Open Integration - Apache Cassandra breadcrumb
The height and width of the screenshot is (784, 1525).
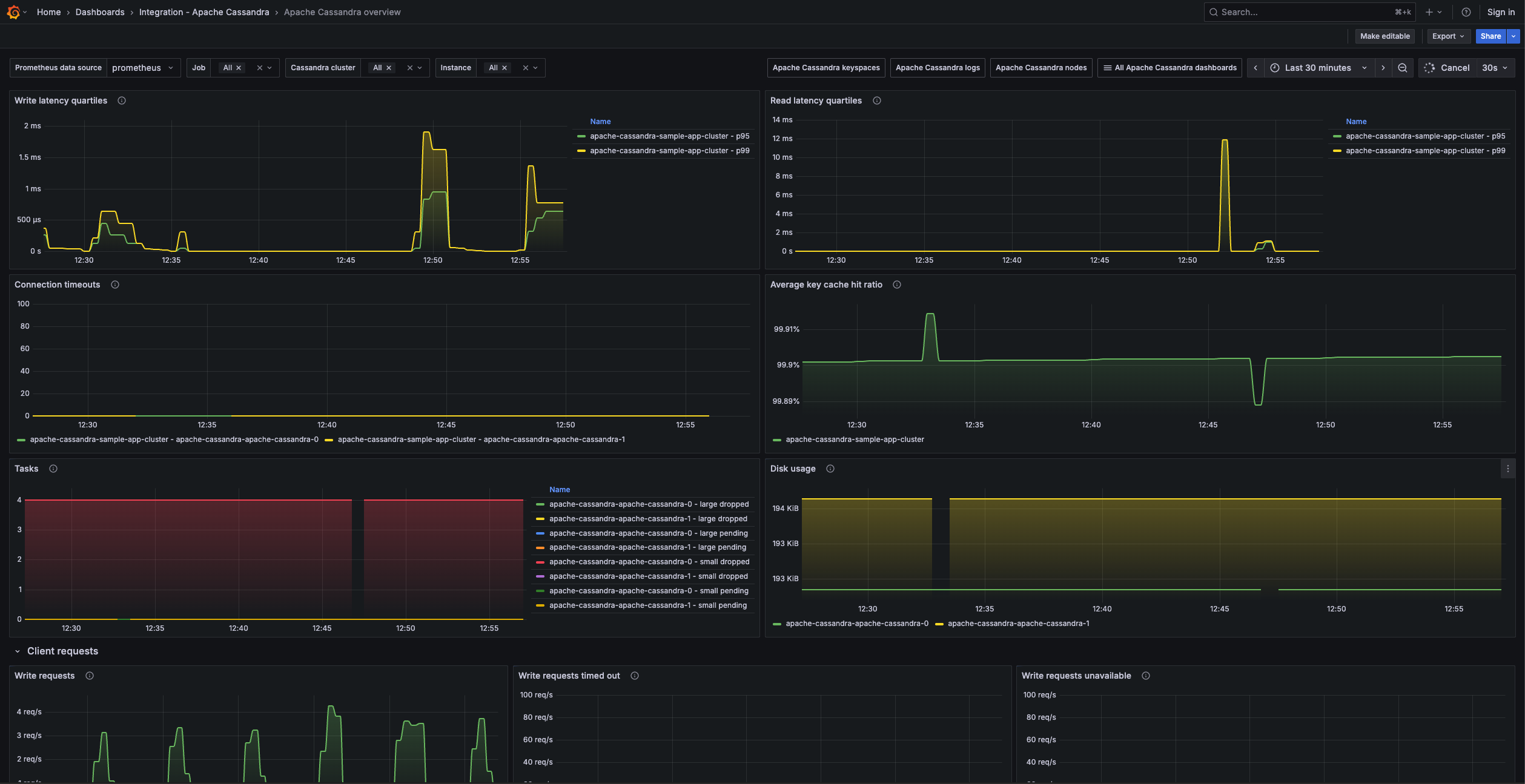click(x=204, y=12)
